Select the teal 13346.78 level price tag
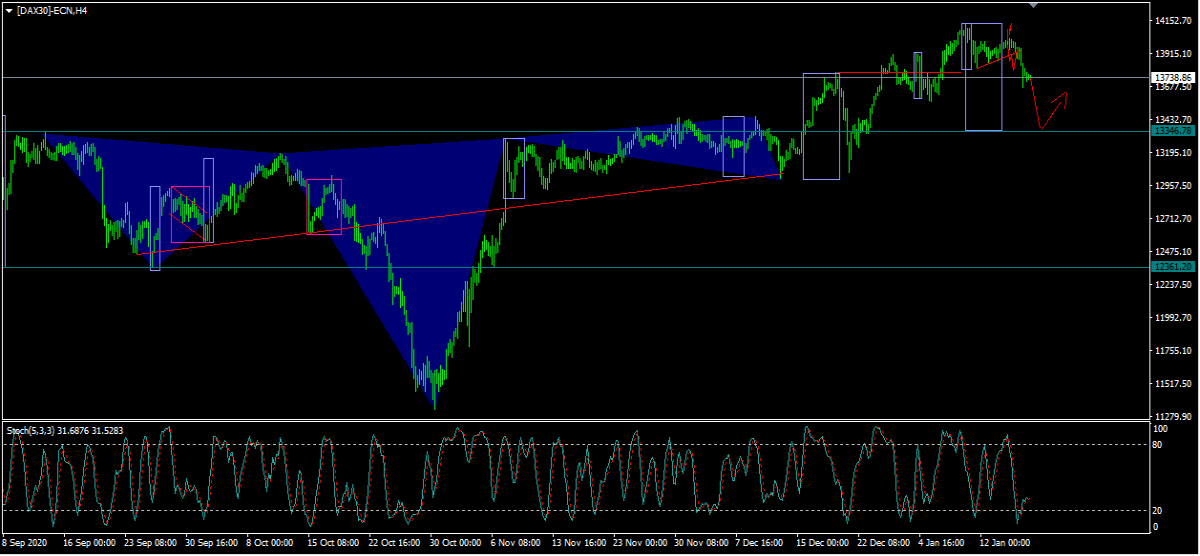1200x556 pixels. [1172, 131]
